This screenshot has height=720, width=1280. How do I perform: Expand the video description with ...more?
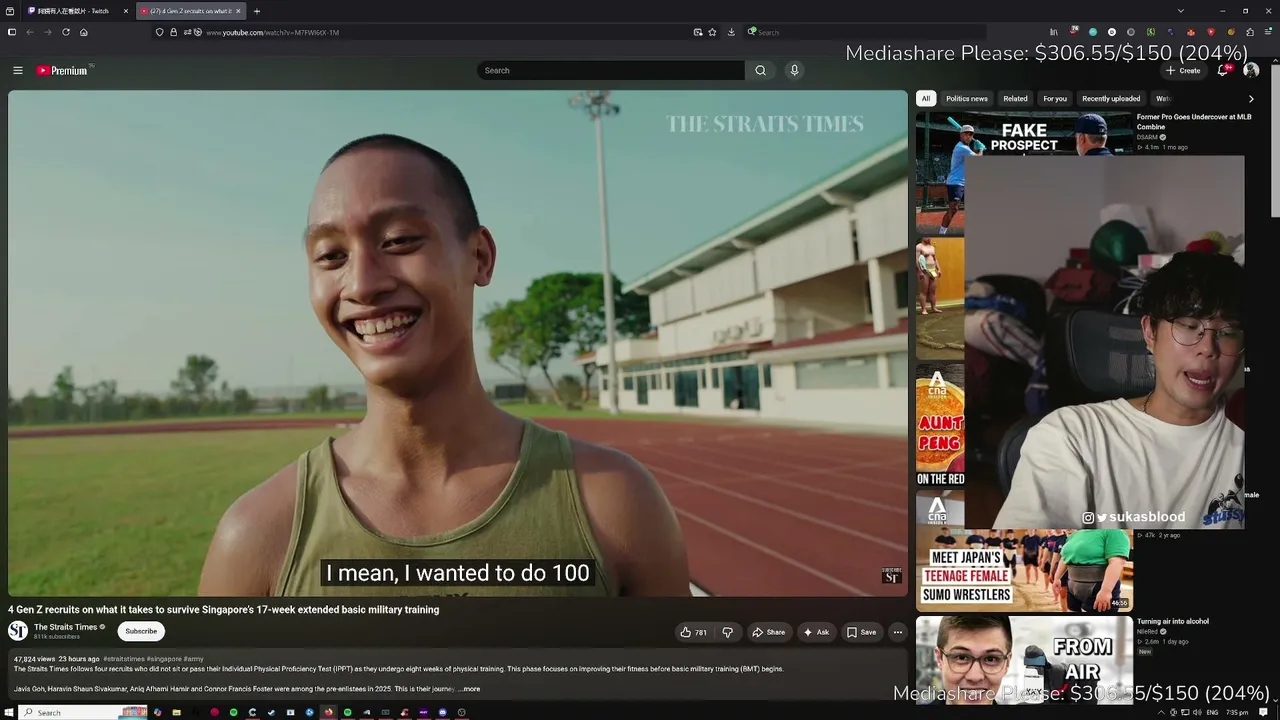(469, 689)
